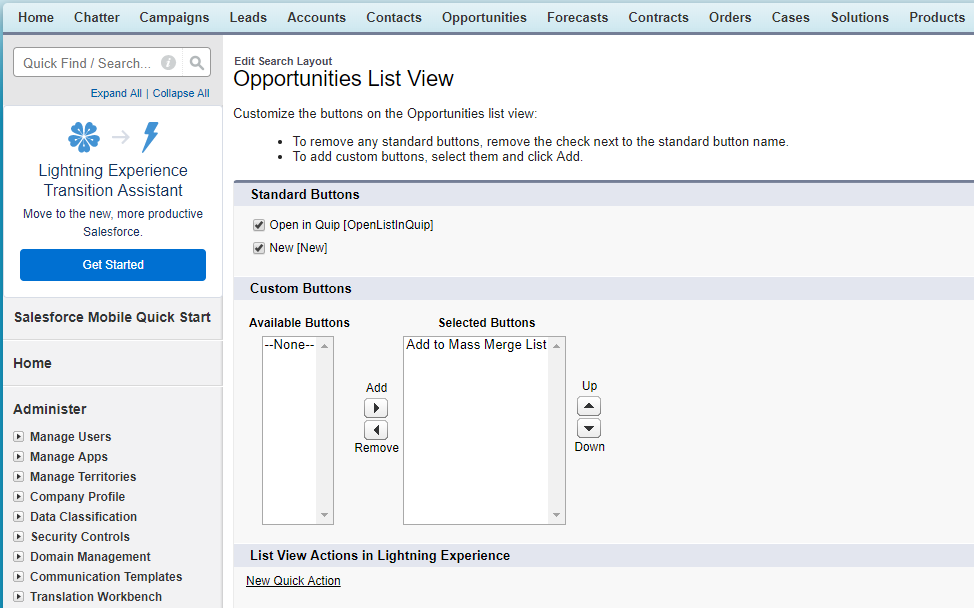Click Selected Buttons list scroll-up arrow
The width and height of the screenshot is (974, 608).
[557, 346]
